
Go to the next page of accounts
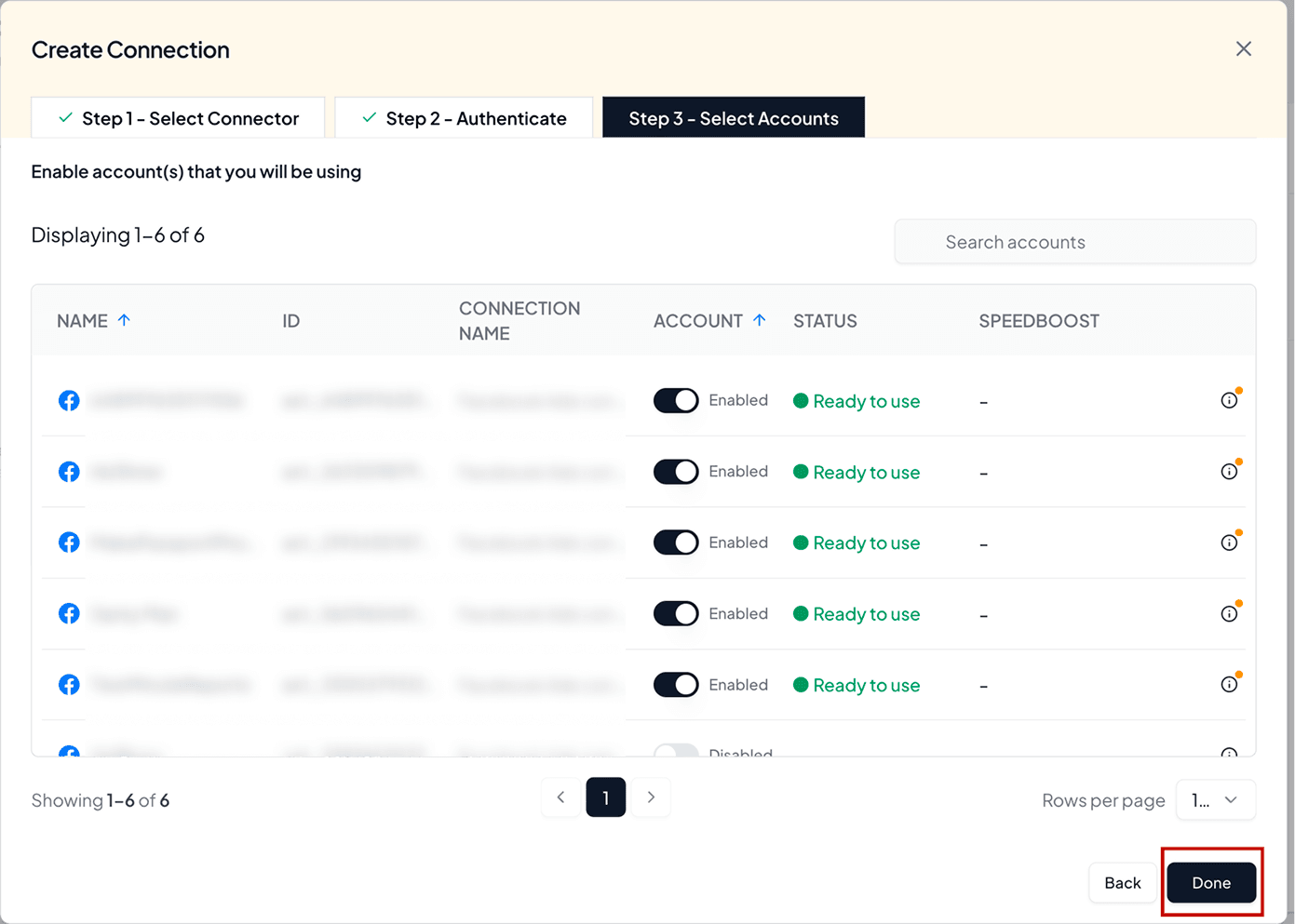(x=651, y=797)
